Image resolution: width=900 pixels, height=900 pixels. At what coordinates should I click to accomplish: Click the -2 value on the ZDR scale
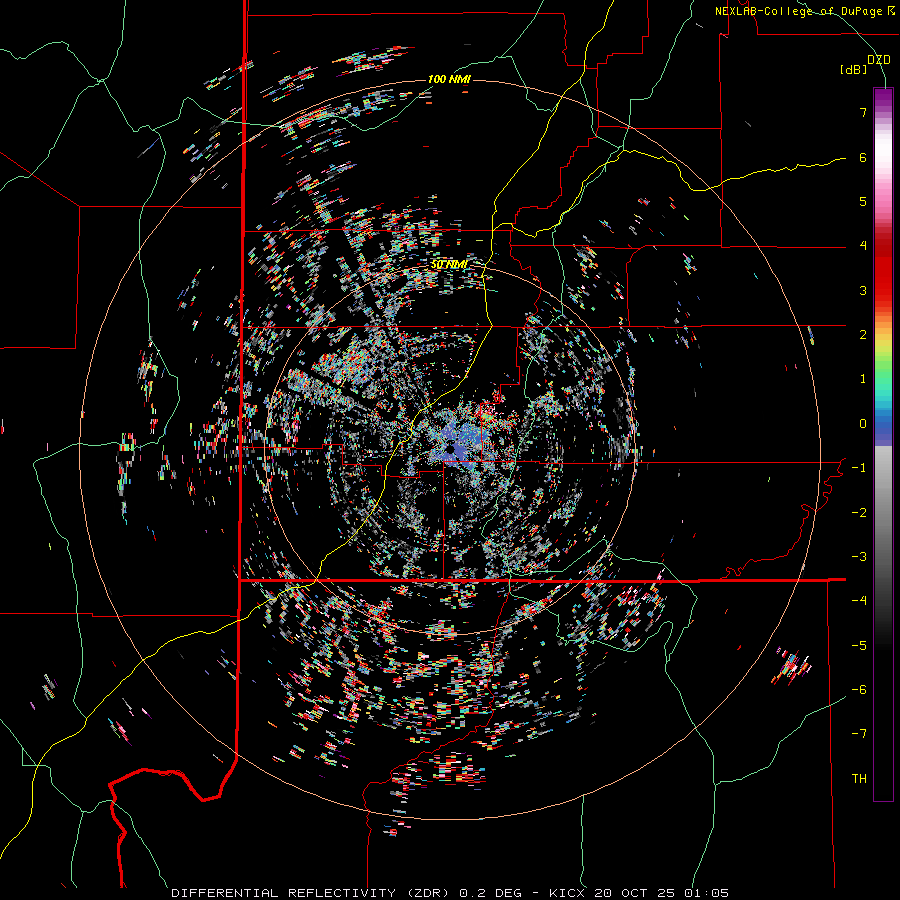[x=859, y=512]
